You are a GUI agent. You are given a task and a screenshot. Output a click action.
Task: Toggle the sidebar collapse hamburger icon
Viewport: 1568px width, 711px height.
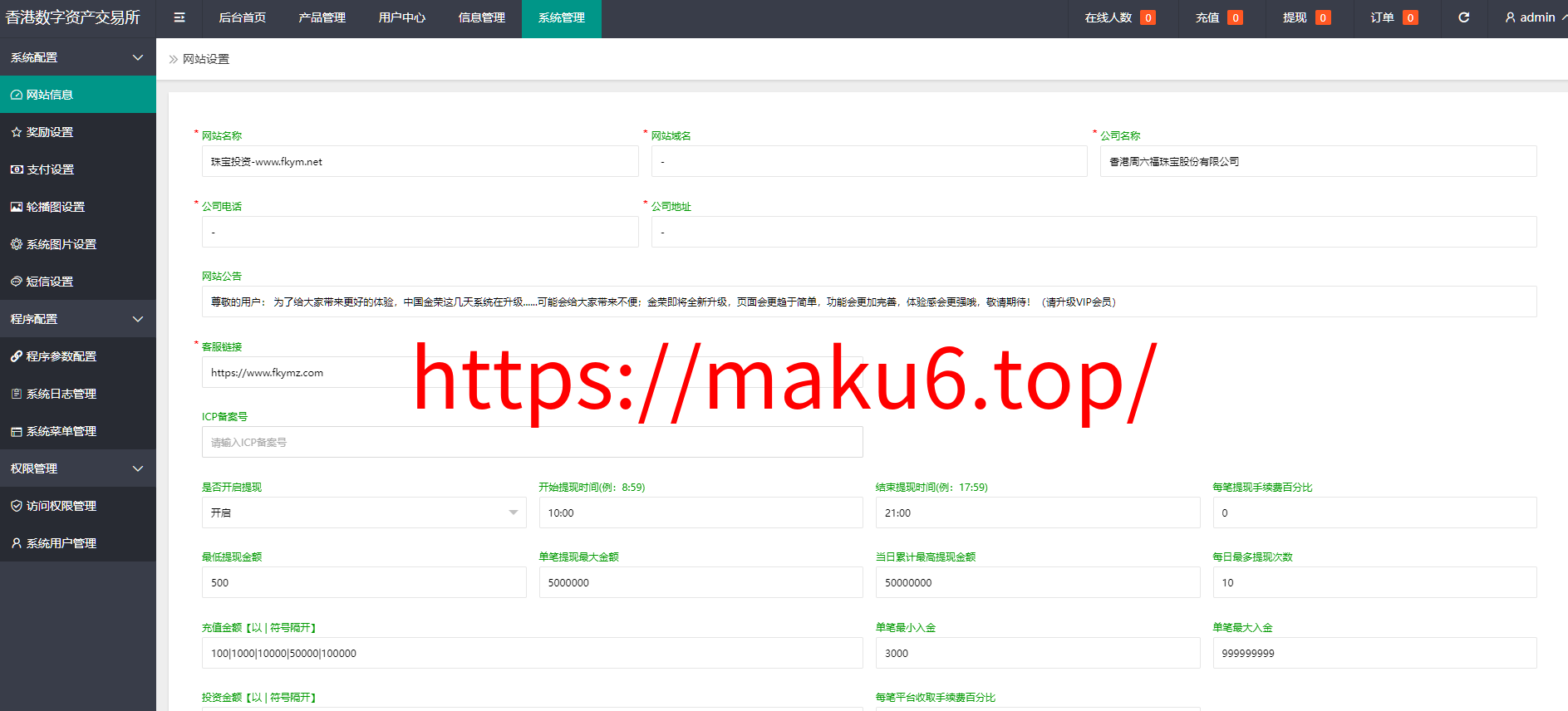coord(179,17)
